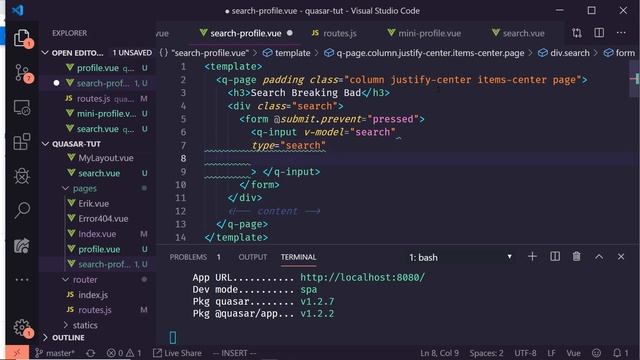Open editor More Actions ellipsis

pyautogui.click(x=621, y=33)
